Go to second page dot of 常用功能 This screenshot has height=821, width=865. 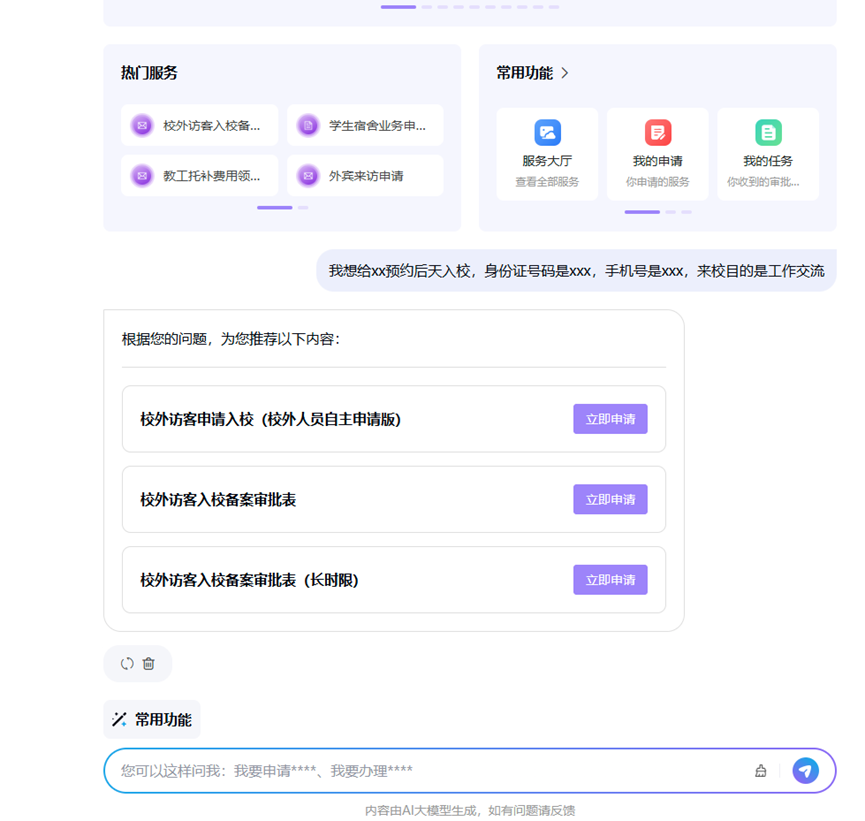click(671, 212)
